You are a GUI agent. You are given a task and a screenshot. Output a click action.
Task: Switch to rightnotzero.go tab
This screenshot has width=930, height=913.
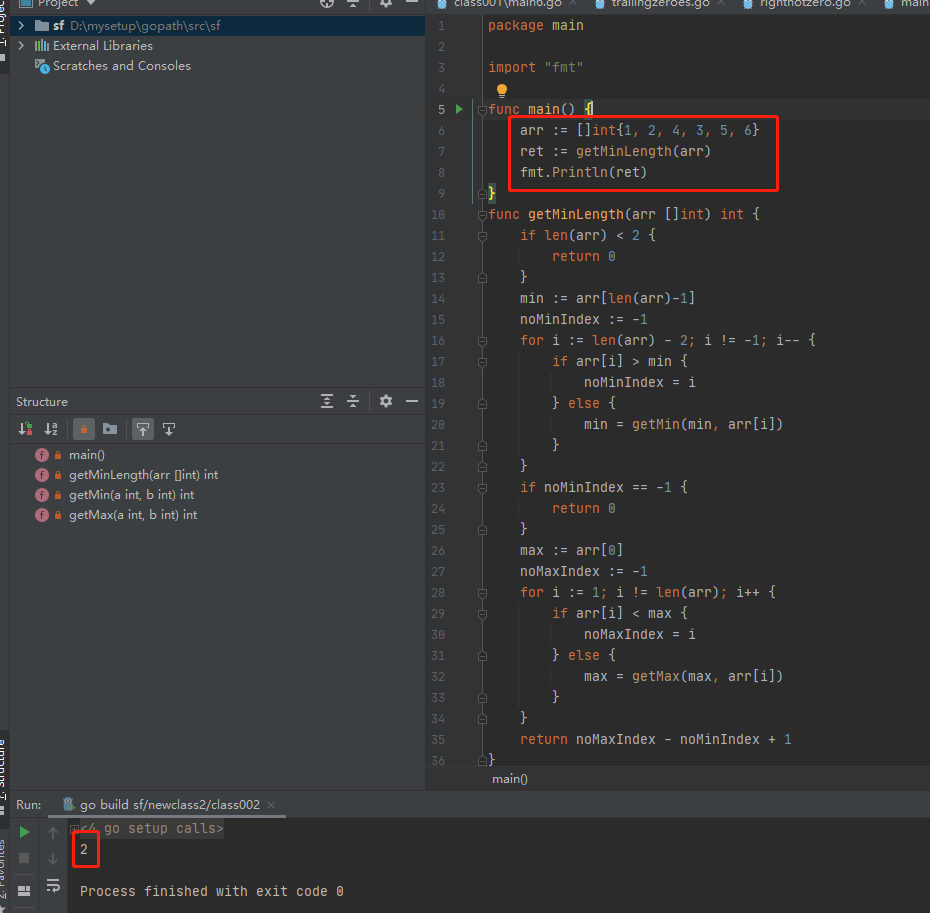tap(805, 4)
